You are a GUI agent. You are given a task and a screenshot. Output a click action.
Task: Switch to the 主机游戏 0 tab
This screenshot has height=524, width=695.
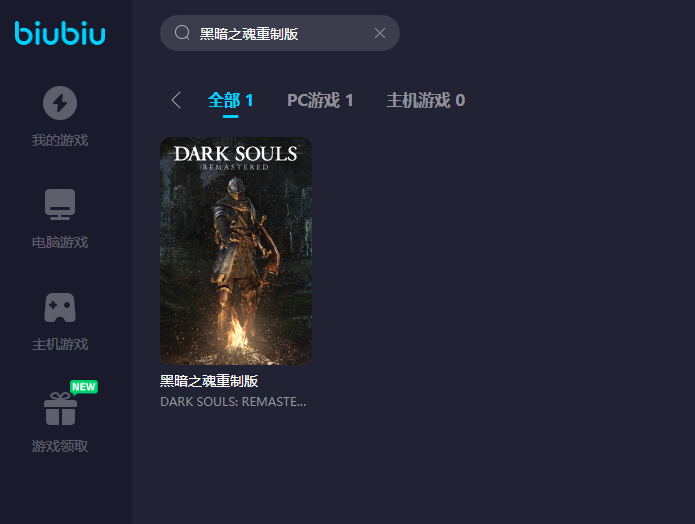click(x=426, y=101)
